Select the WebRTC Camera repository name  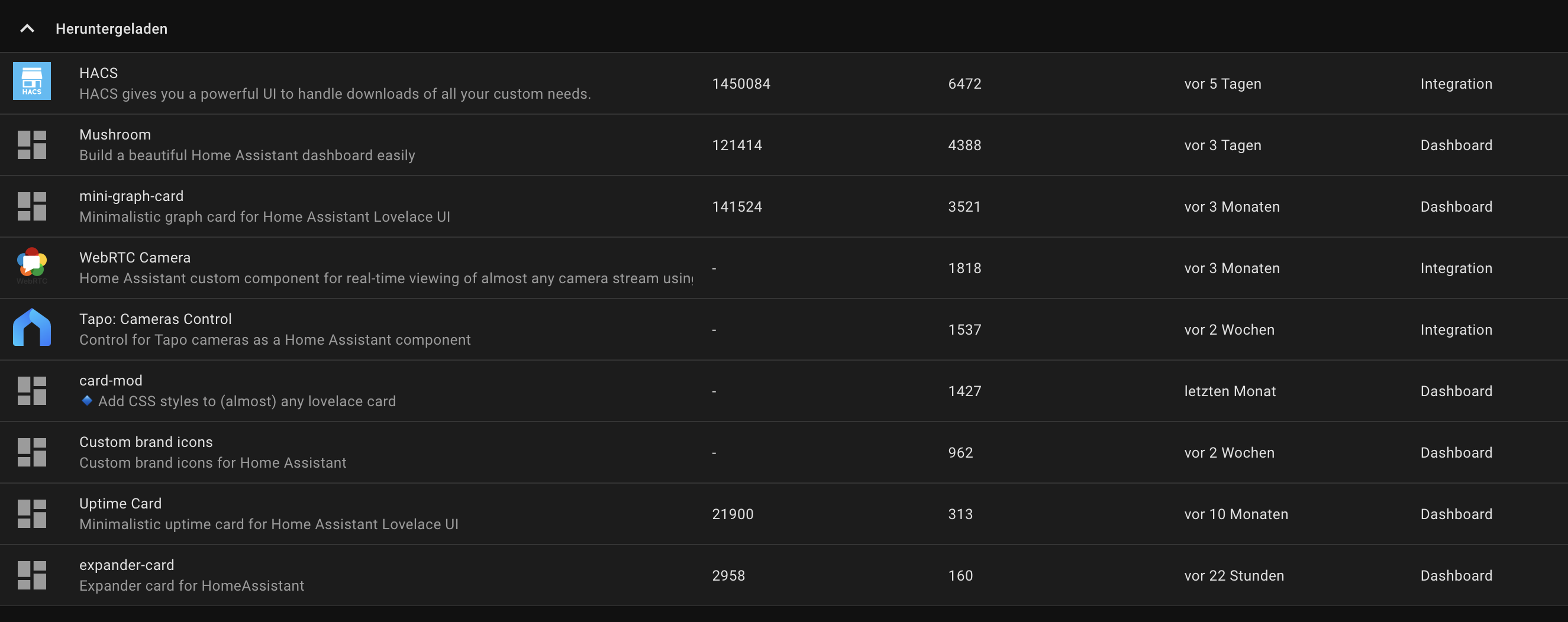[x=135, y=257]
